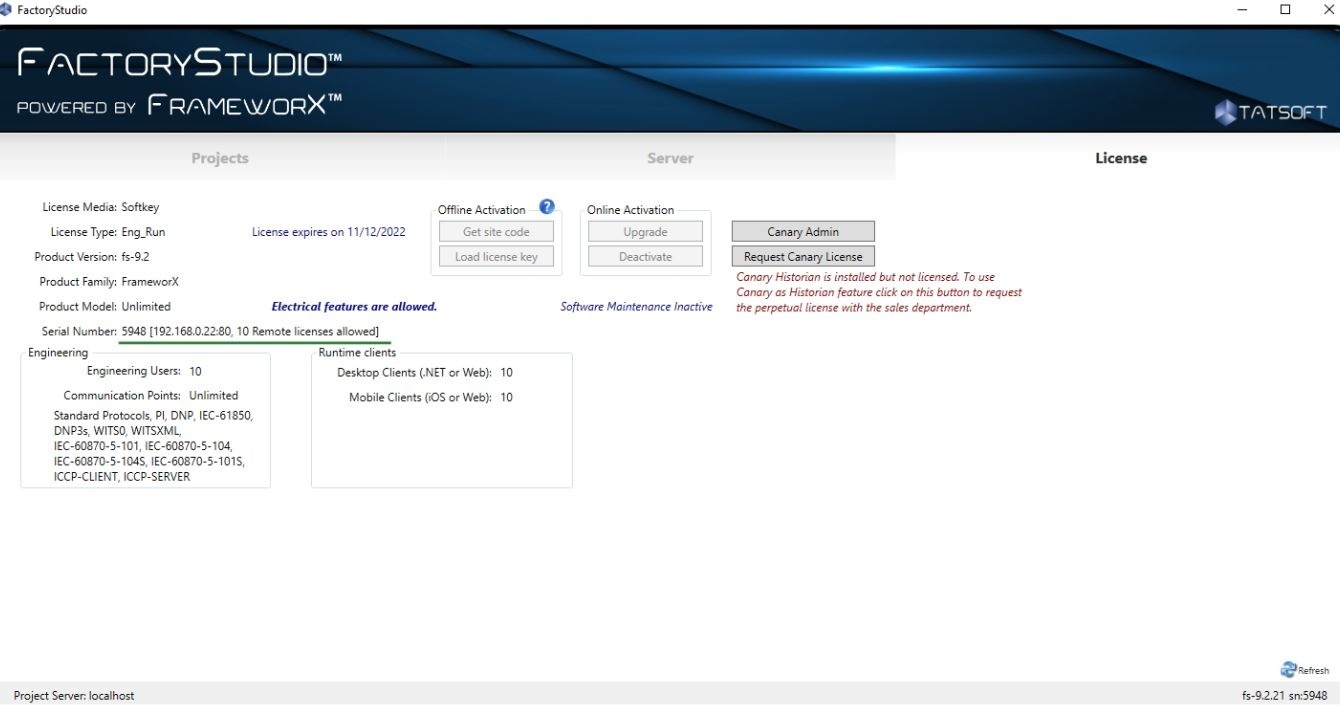The height and width of the screenshot is (705, 1340).
Task: Click the Product Version value "fs-9.2"
Action: [135, 257]
